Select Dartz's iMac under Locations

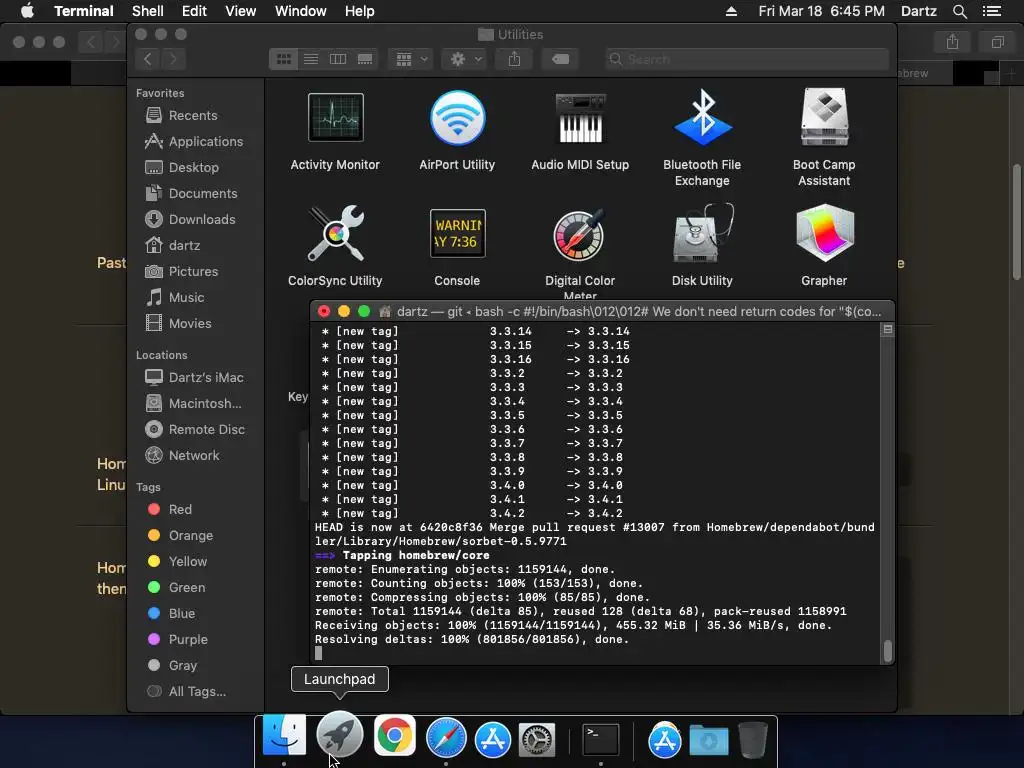pos(195,378)
